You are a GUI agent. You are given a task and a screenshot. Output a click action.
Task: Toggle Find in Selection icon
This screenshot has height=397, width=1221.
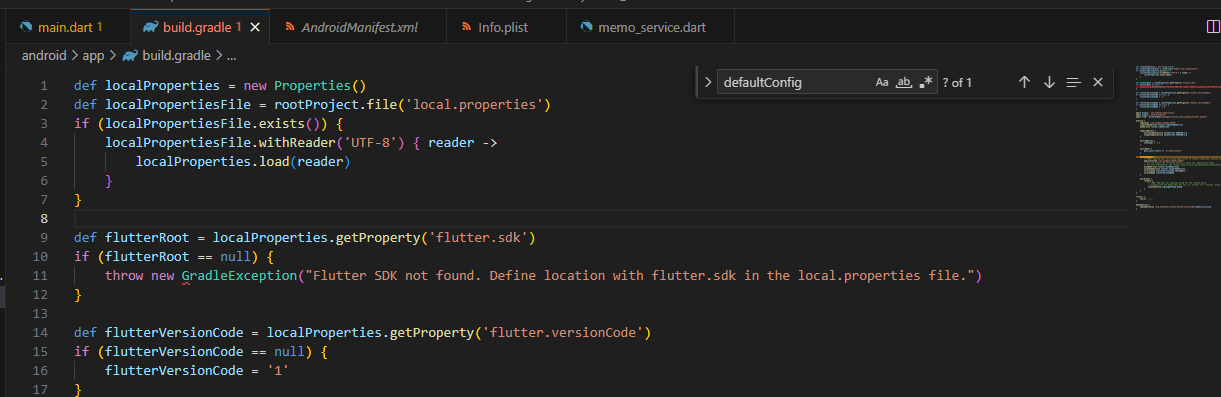pos(1074,82)
